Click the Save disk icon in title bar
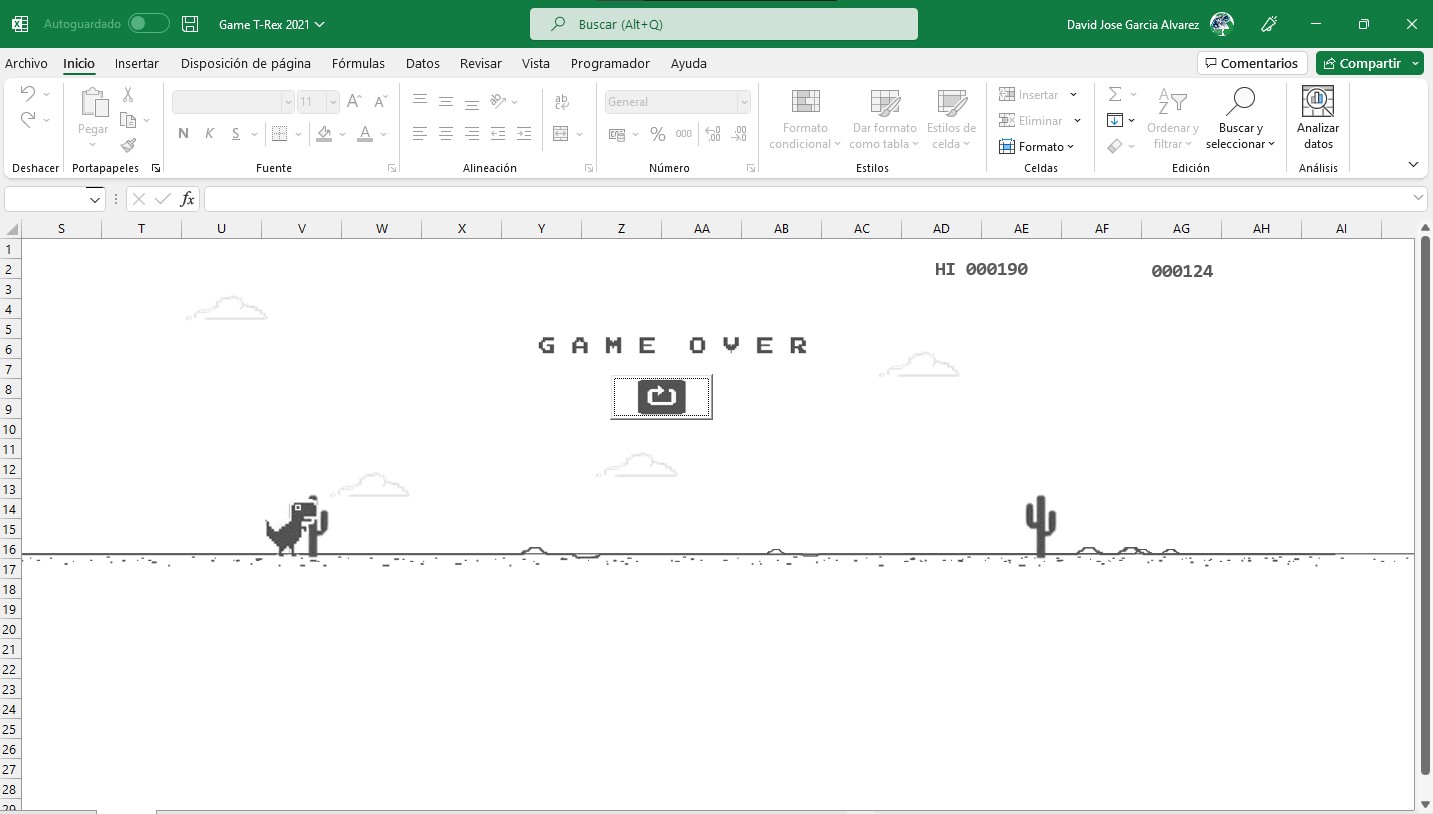 pos(191,24)
